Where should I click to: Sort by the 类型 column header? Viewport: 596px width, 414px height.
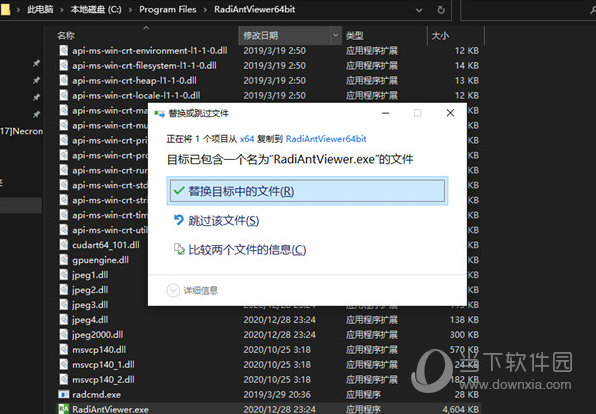pyautogui.click(x=355, y=36)
